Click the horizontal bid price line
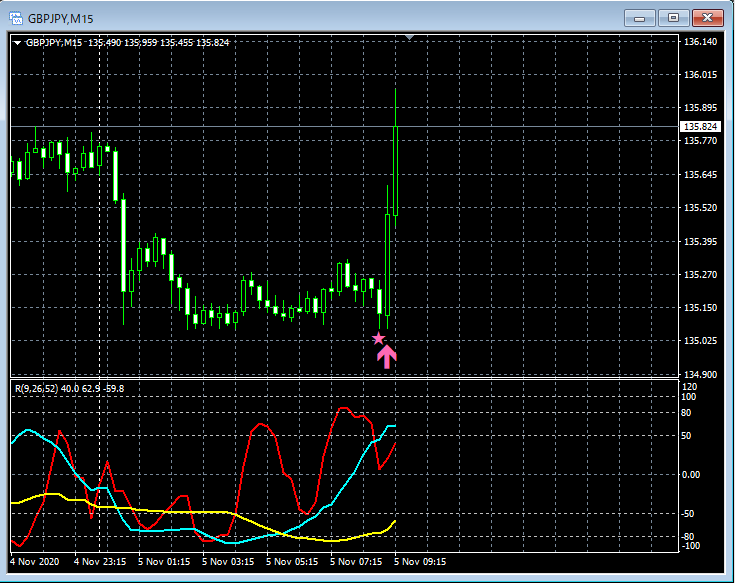Image resolution: width=736 pixels, height=583 pixels. (345, 127)
